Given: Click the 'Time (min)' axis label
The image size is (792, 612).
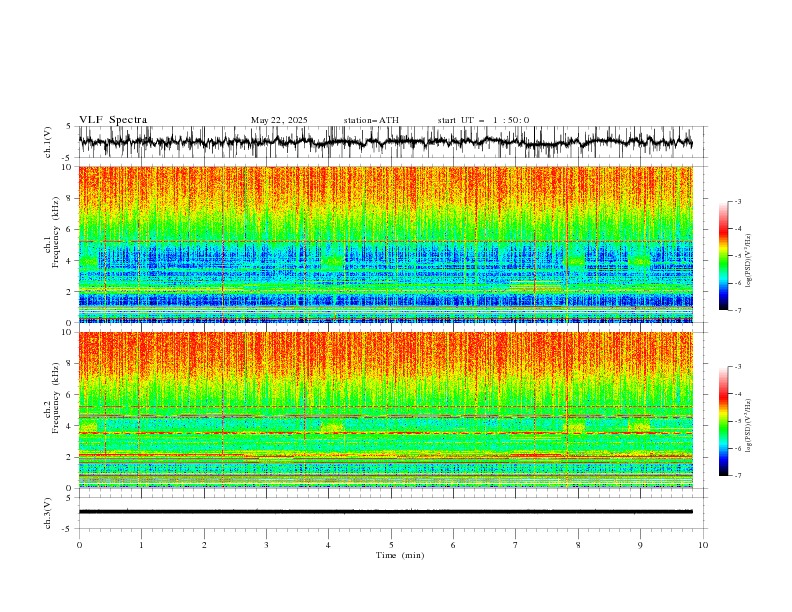Looking at the screenshot, I should (400, 555).
